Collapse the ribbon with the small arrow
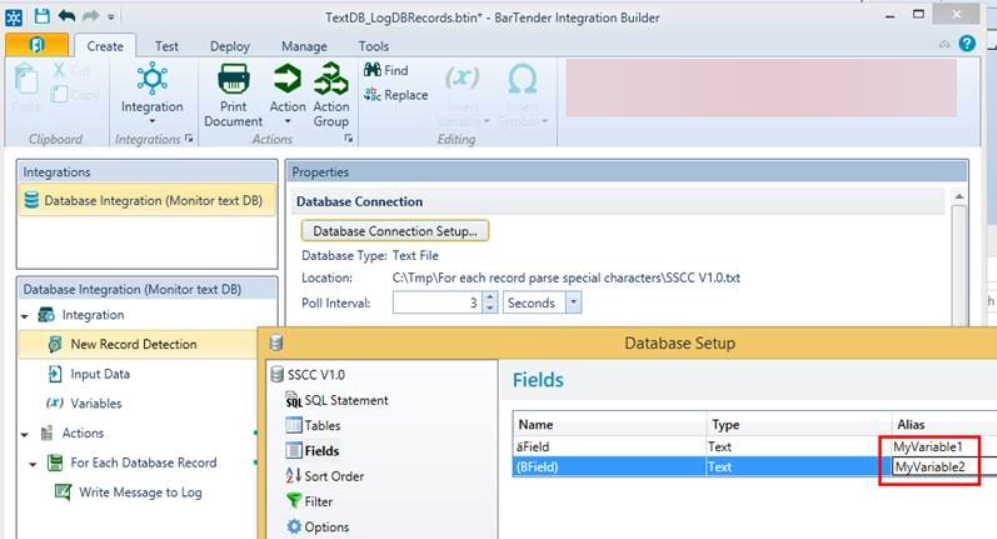 click(x=944, y=44)
